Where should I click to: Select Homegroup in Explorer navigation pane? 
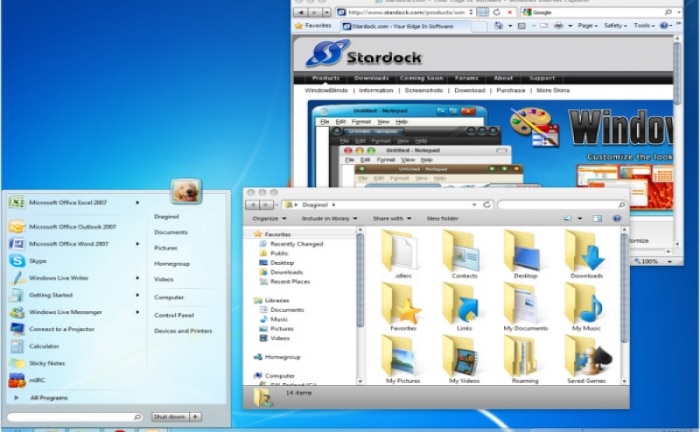pyautogui.click(x=277, y=357)
